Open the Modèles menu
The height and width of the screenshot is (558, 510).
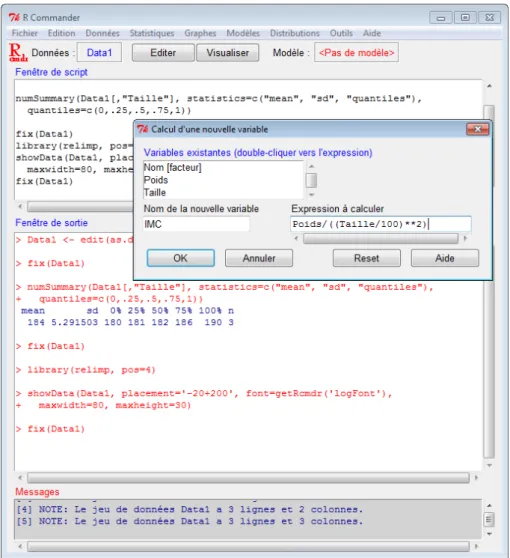tap(243, 33)
